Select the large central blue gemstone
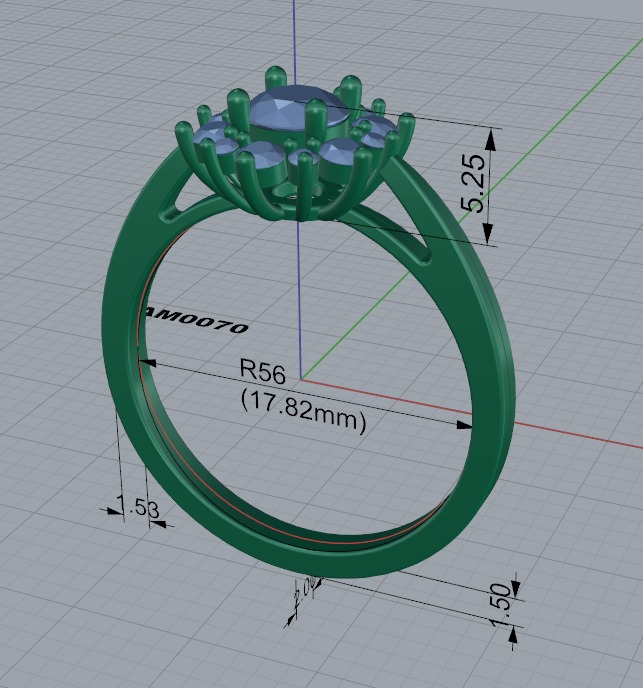Screen dimensions: 643x688 pyautogui.click(x=298, y=108)
